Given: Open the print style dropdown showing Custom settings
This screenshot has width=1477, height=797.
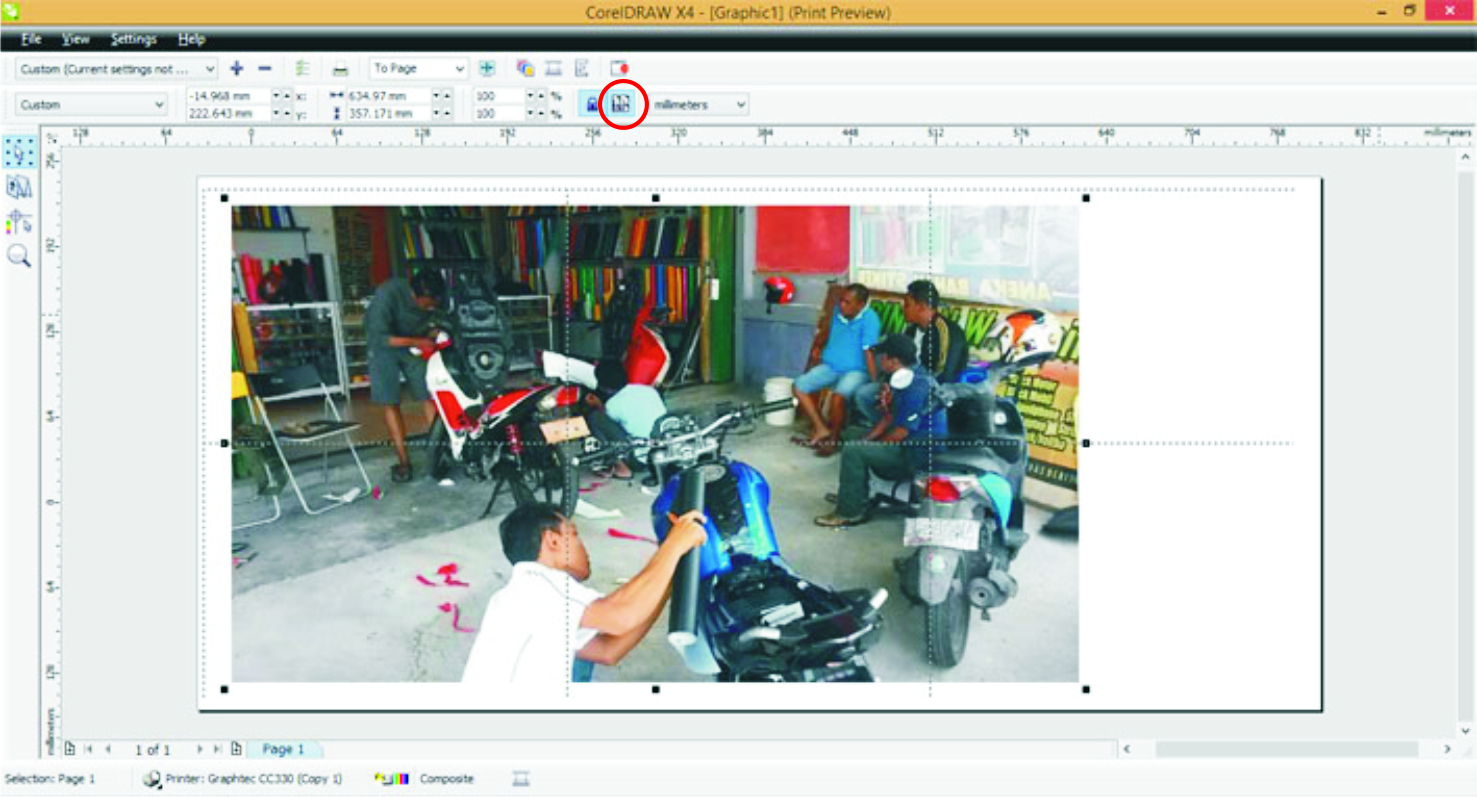Looking at the screenshot, I should point(115,68).
